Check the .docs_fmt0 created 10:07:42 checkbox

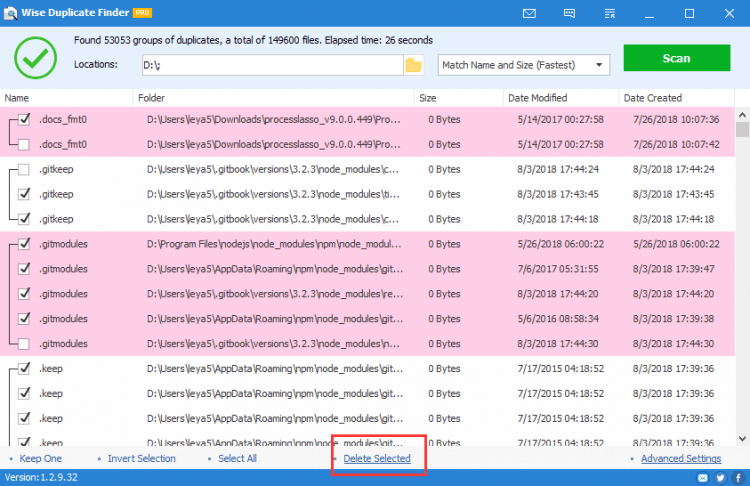(x=24, y=144)
